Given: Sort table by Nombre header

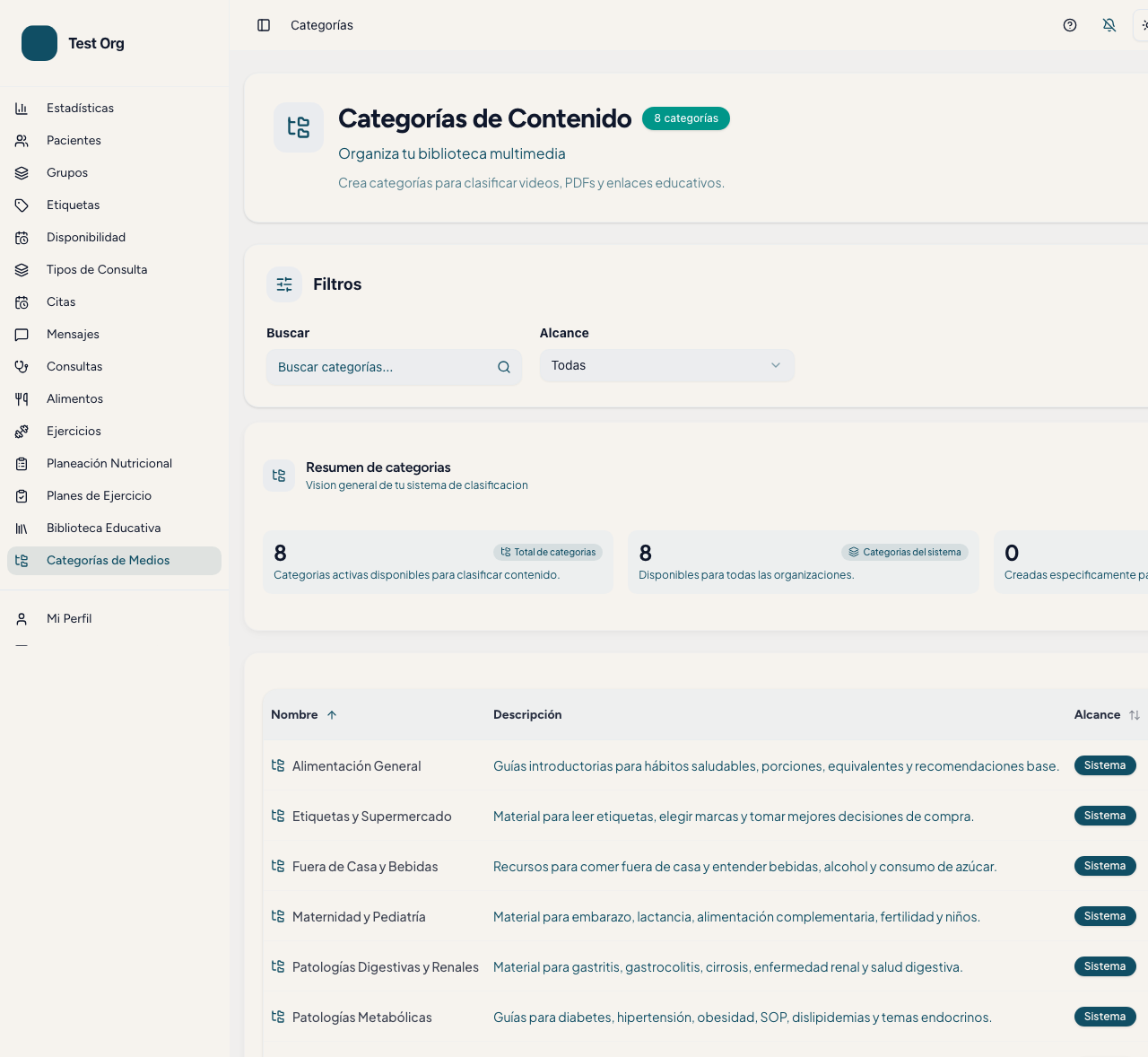Looking at the screenshot, I should pyautogui.click(x=303, y=715).
